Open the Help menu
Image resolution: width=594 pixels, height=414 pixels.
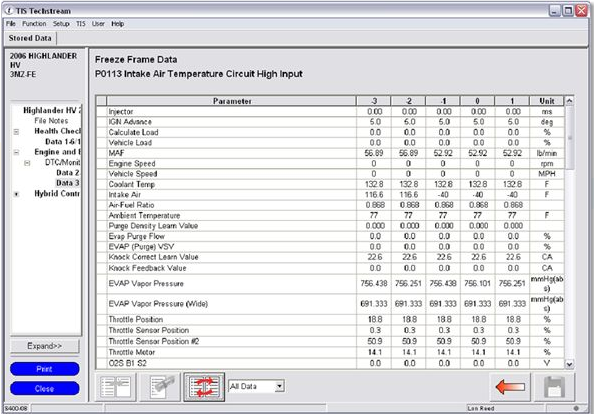117,24
